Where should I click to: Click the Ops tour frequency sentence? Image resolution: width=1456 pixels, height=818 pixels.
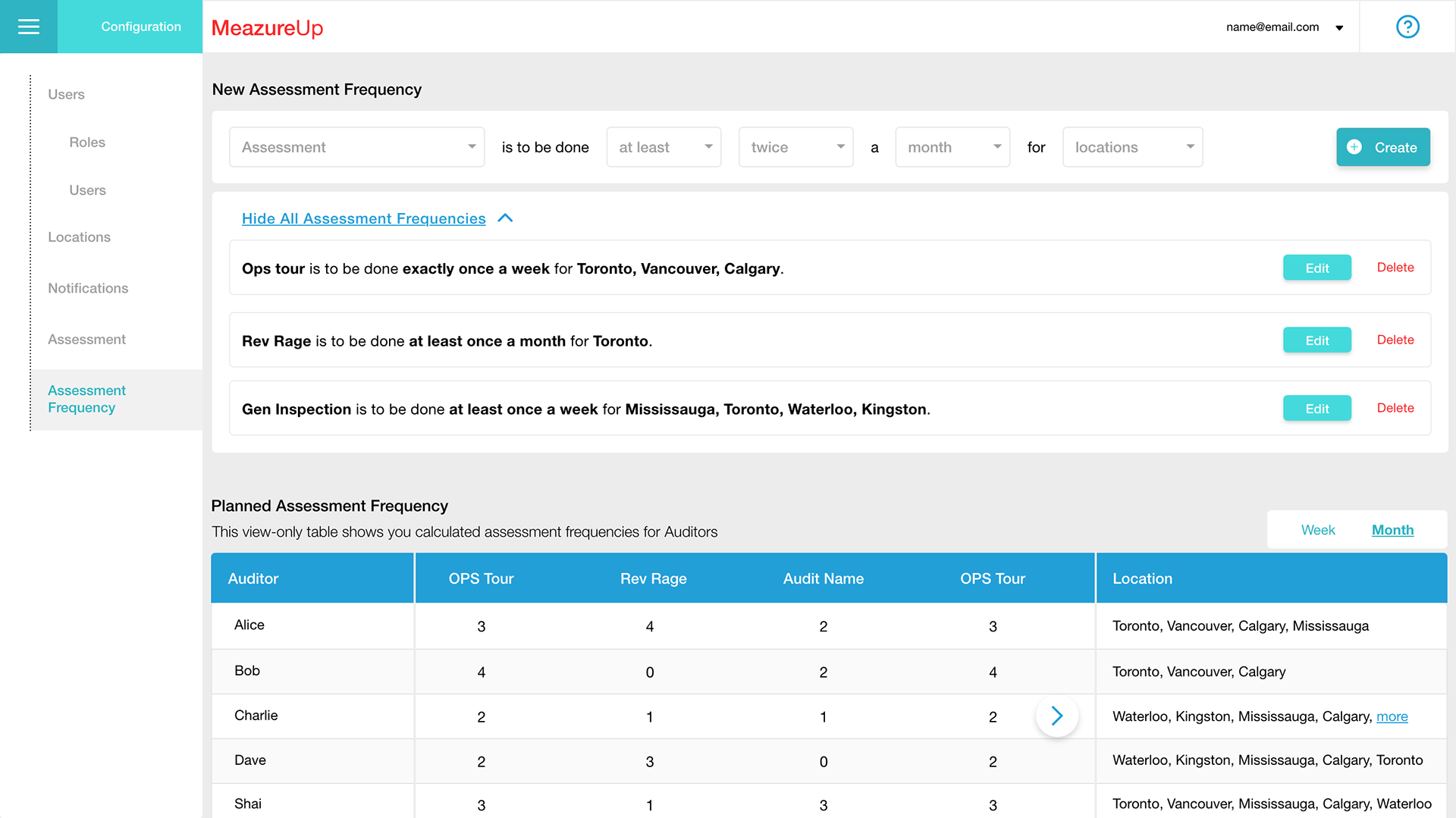point(513,269)
